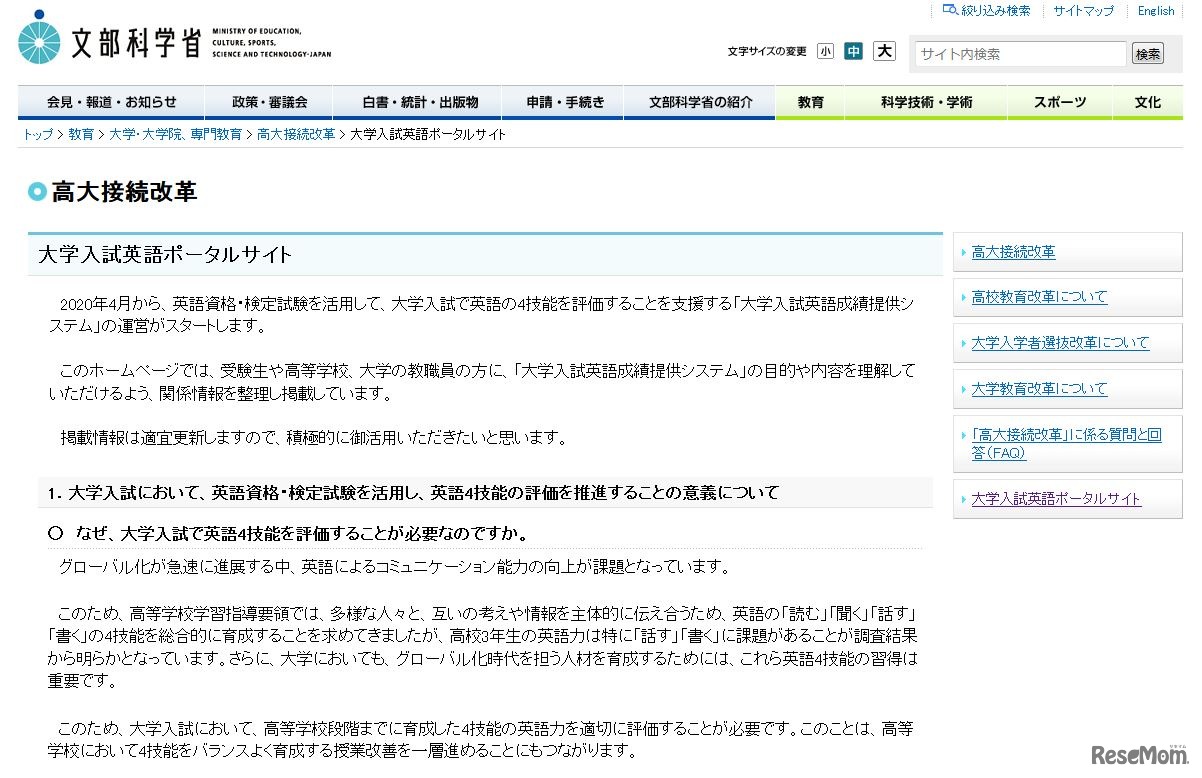Click inside the サイト内検索 search field
The height and width of the screenshot is (778, 1202).
(1018, 54)
